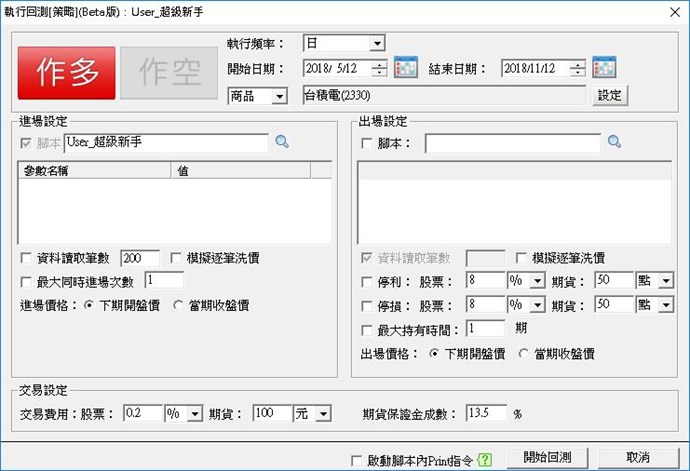Expand the 商品 type dropdown
The image size is (690, 471).
pos(279,96)
